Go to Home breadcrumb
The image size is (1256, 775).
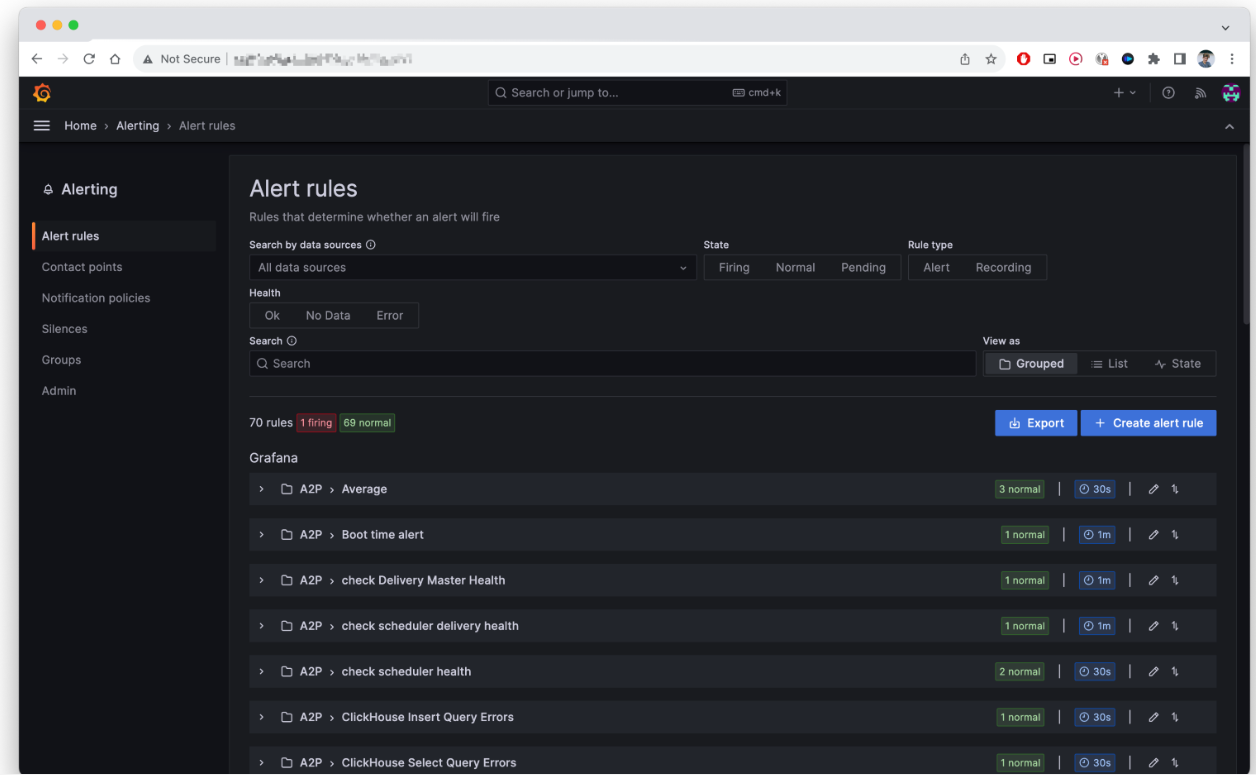81,126
